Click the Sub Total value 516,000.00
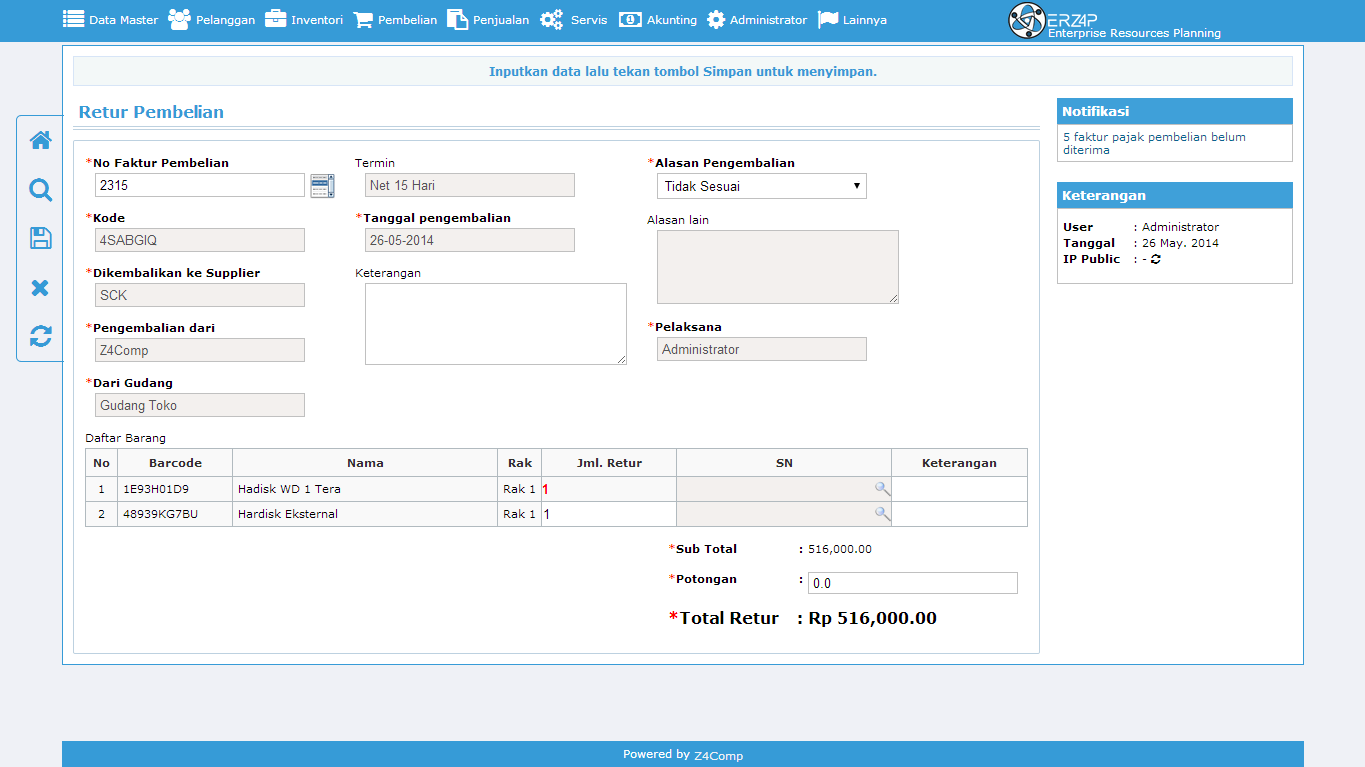 coord(840,549)
